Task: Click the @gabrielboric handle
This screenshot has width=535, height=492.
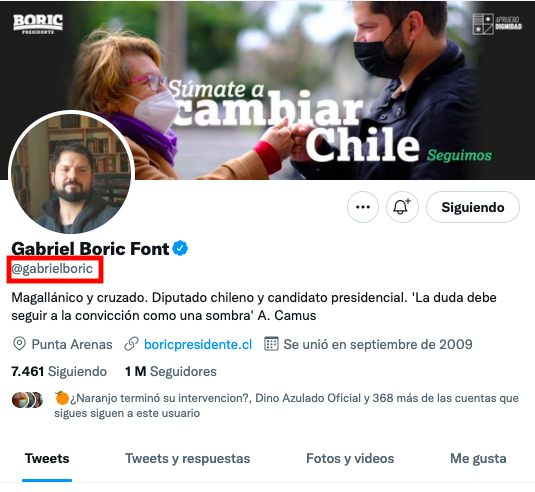Action: [x=52, y=269]
